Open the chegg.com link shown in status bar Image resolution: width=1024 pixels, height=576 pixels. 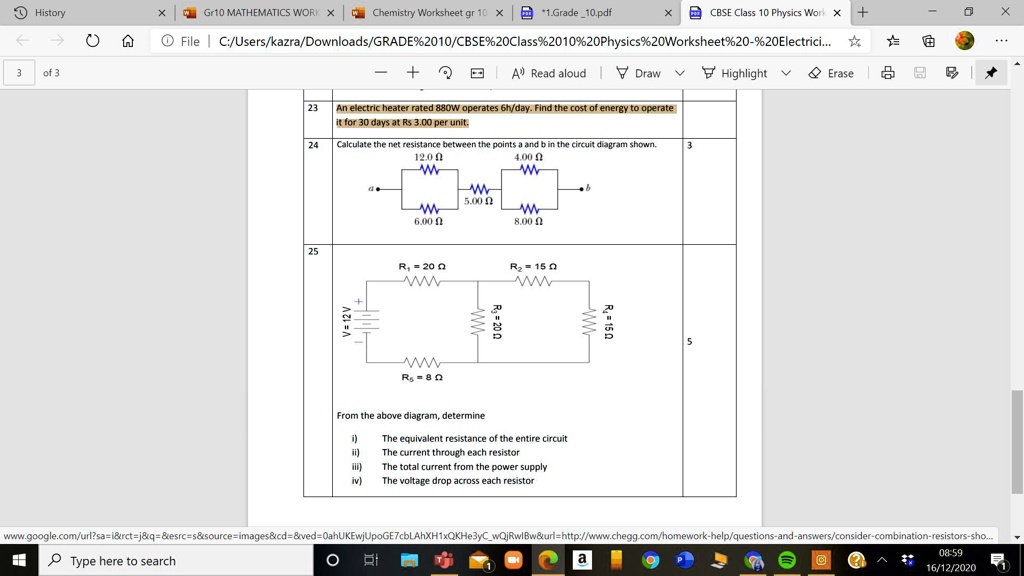500,535
